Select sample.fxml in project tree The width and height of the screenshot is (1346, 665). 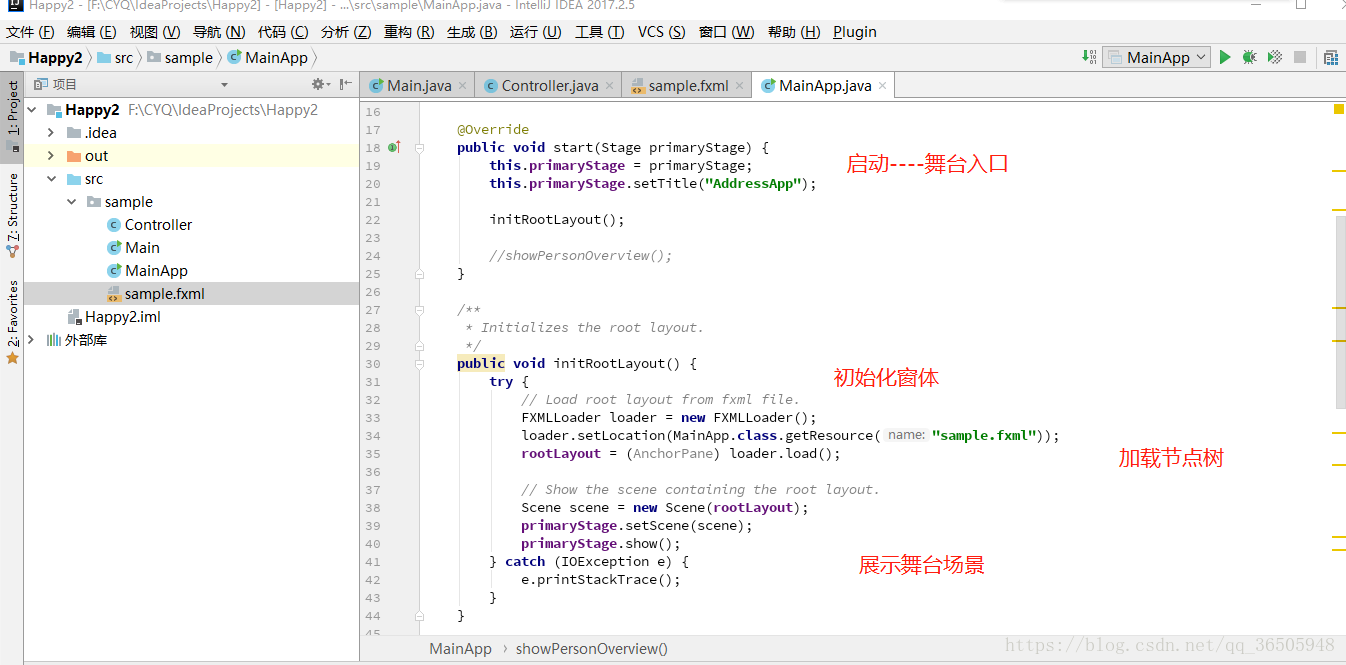165,294
